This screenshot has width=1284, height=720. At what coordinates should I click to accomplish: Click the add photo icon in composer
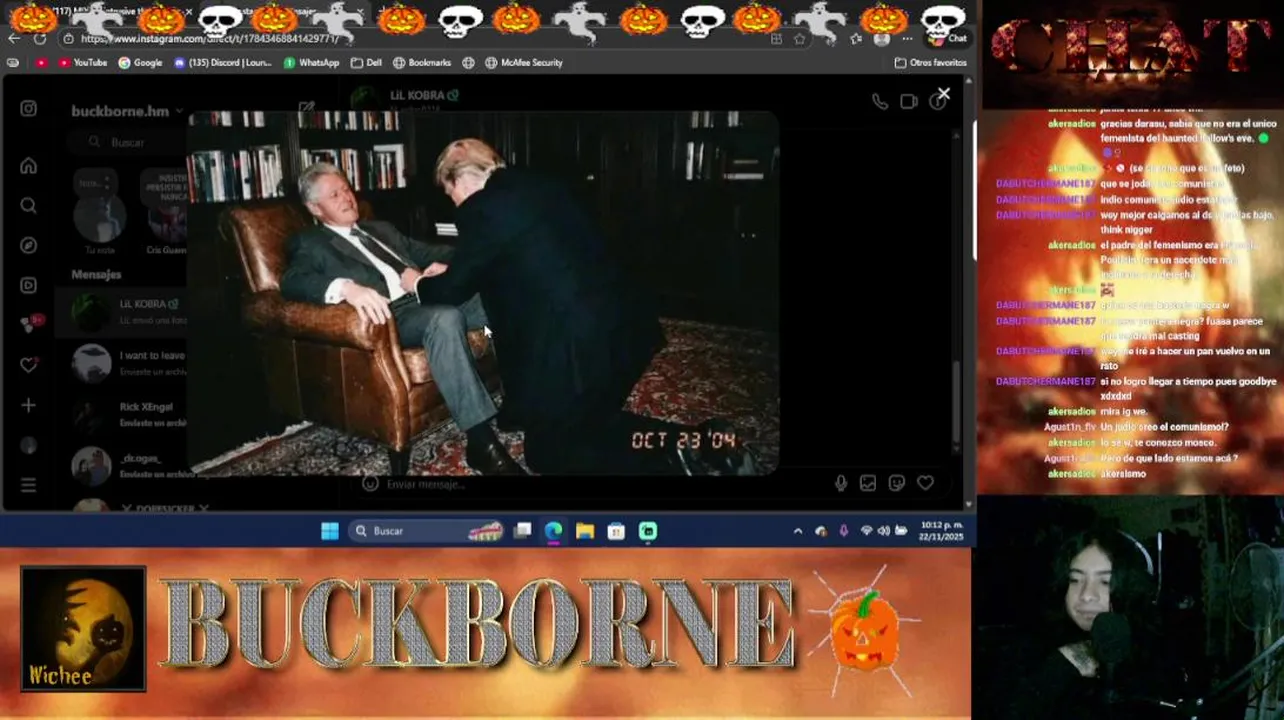coord(868,483)
